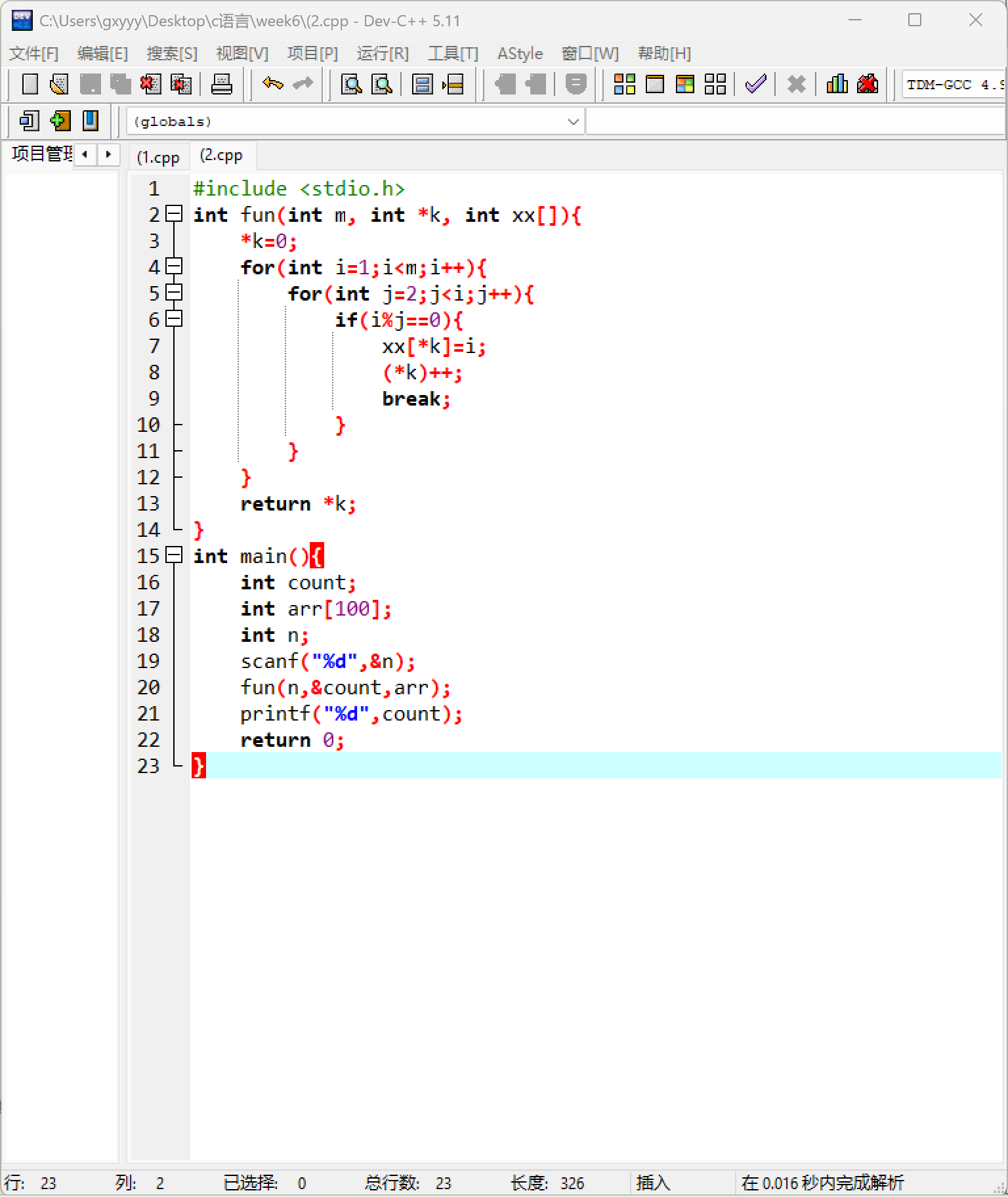
Task: Open the (globals) scope dropdown
Action: coord(355,121)
